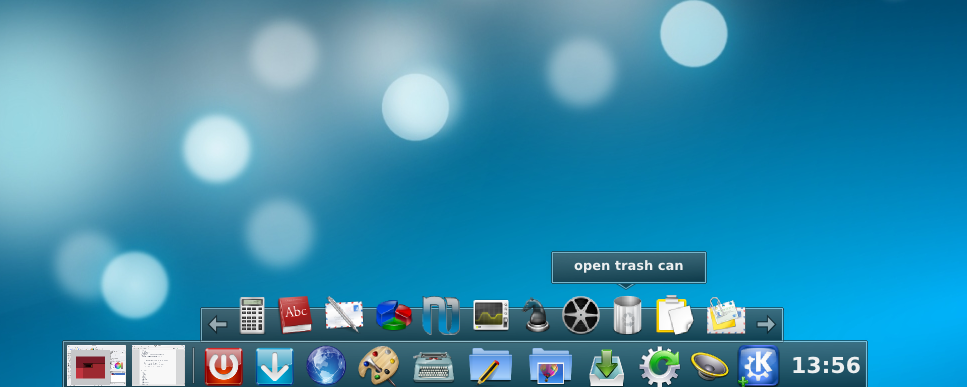The image size is (967, 387).
Task: Open the mail envelope with pen icon
Action: [344, 315]
